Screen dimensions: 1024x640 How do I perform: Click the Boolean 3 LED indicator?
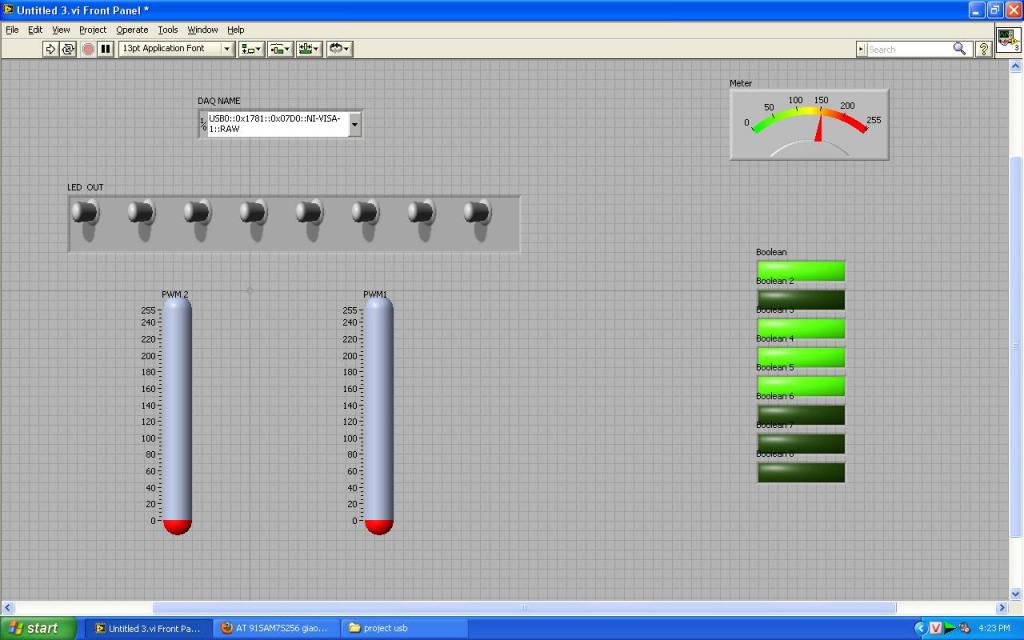[x=801, y=328]
